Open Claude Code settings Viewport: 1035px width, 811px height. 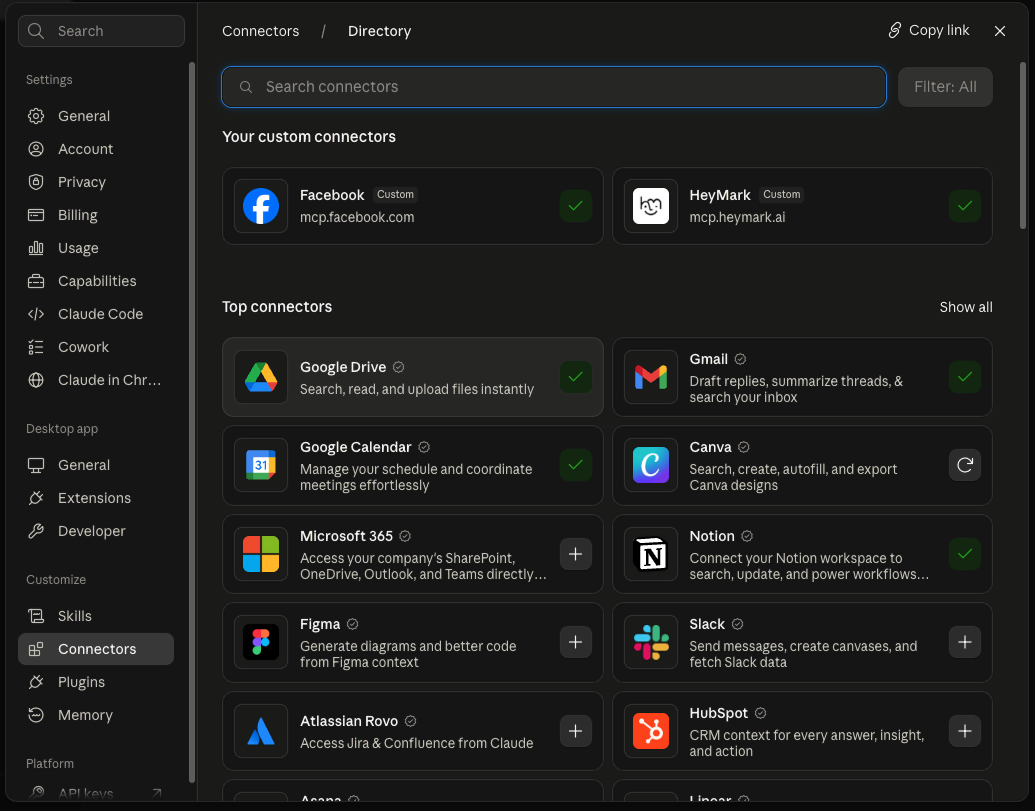click(96, 314)
